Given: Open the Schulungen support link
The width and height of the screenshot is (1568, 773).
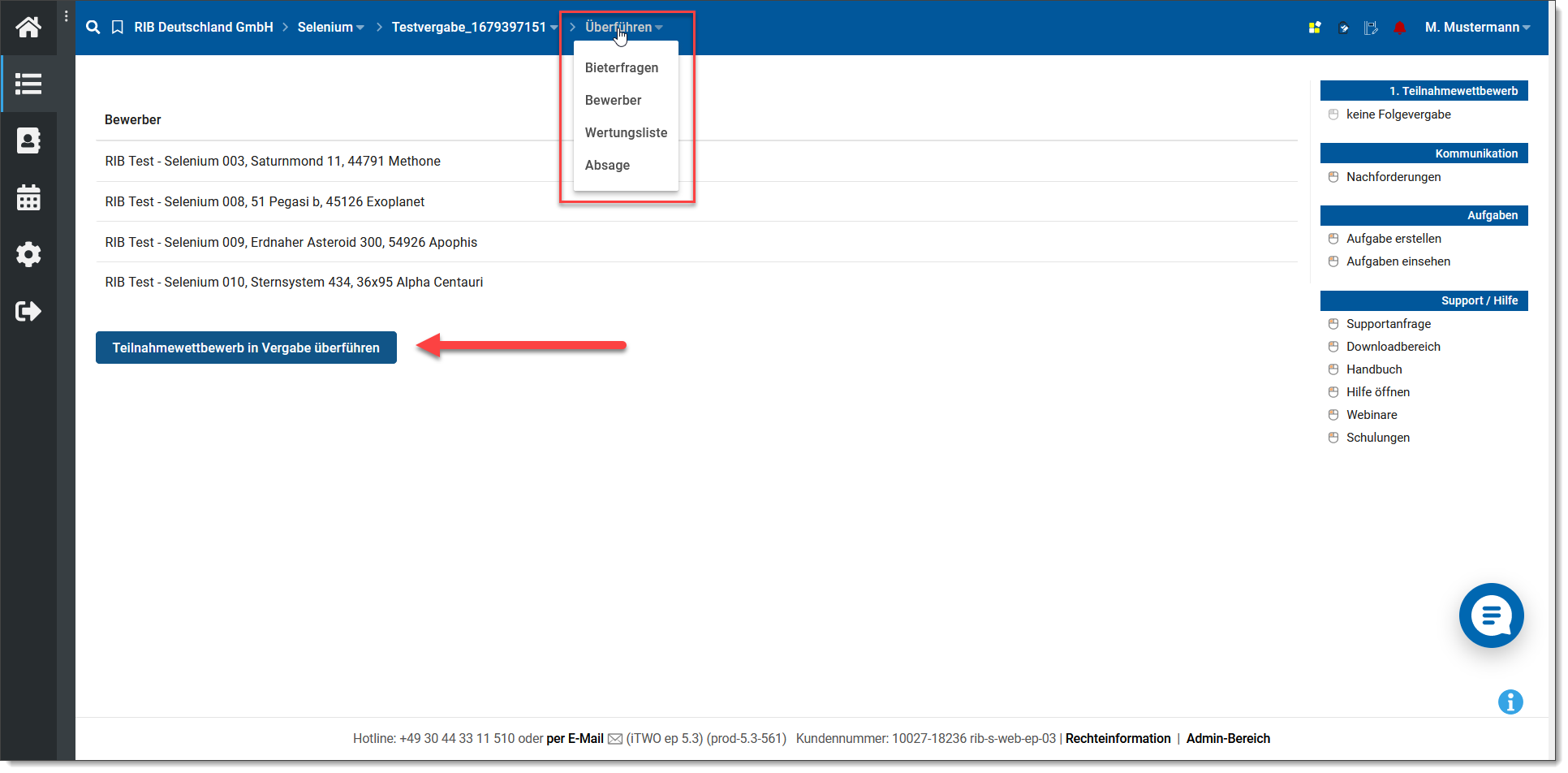Looking at the screenshot, I should (1378, 438).
